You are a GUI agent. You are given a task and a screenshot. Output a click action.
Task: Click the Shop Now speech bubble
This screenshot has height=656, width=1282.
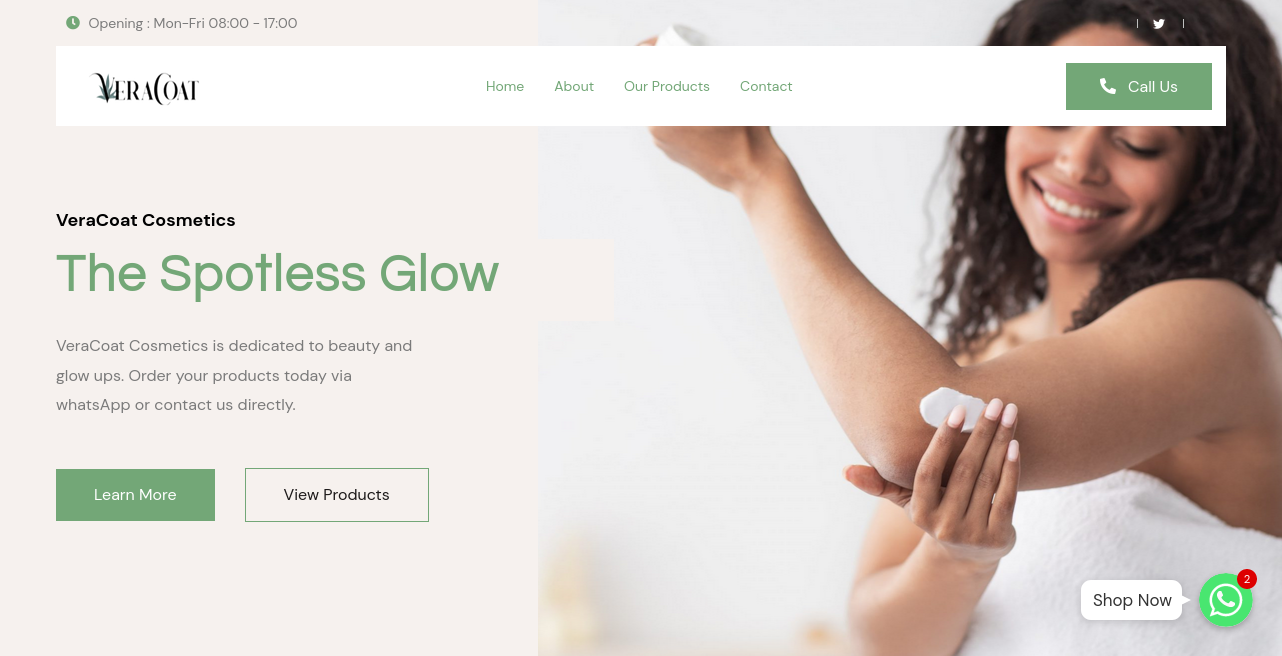(x=1132, y=600)
